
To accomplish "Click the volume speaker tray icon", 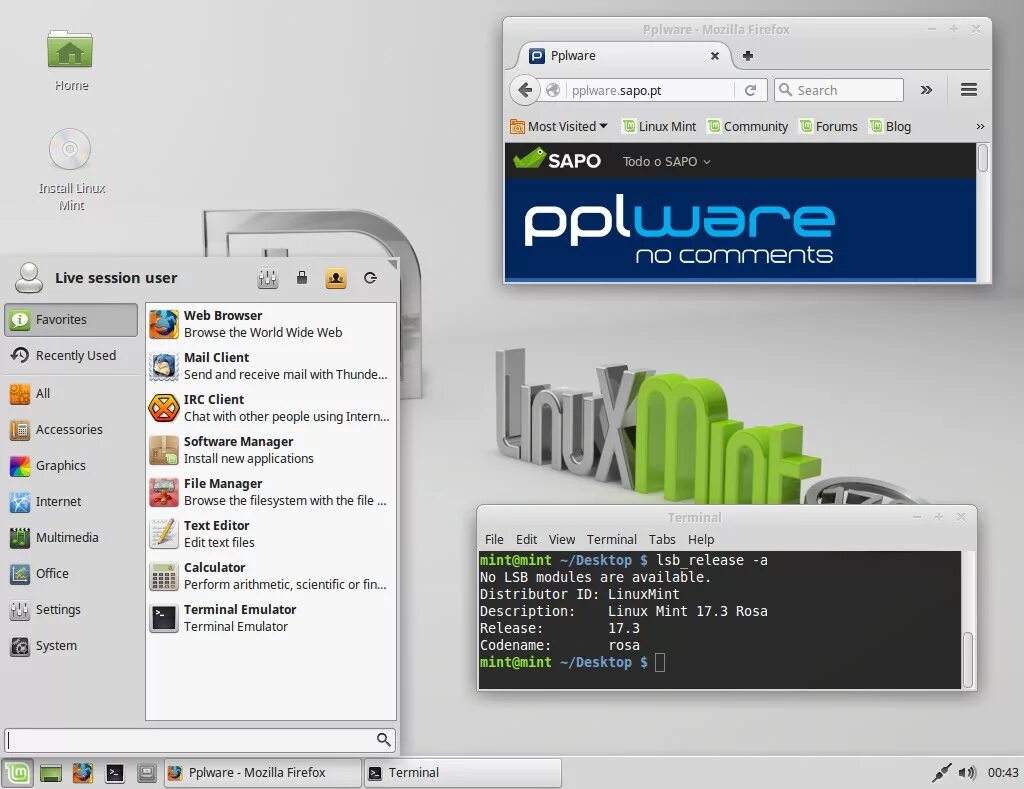I will tap(967, 773).
